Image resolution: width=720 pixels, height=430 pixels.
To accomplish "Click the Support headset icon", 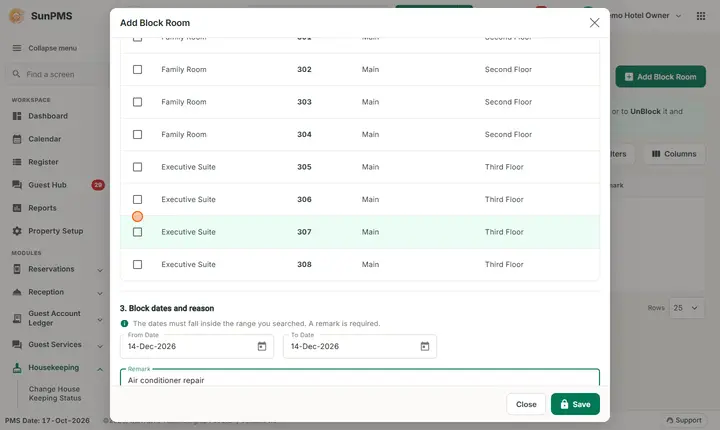I will coord(669,420).
